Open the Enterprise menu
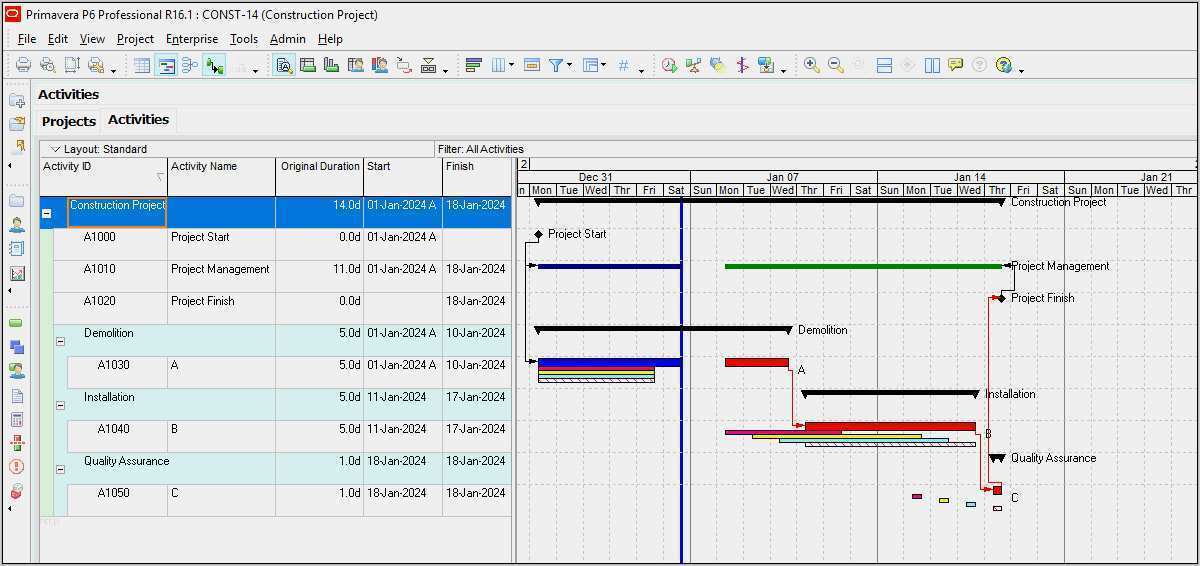 [191, 39]
